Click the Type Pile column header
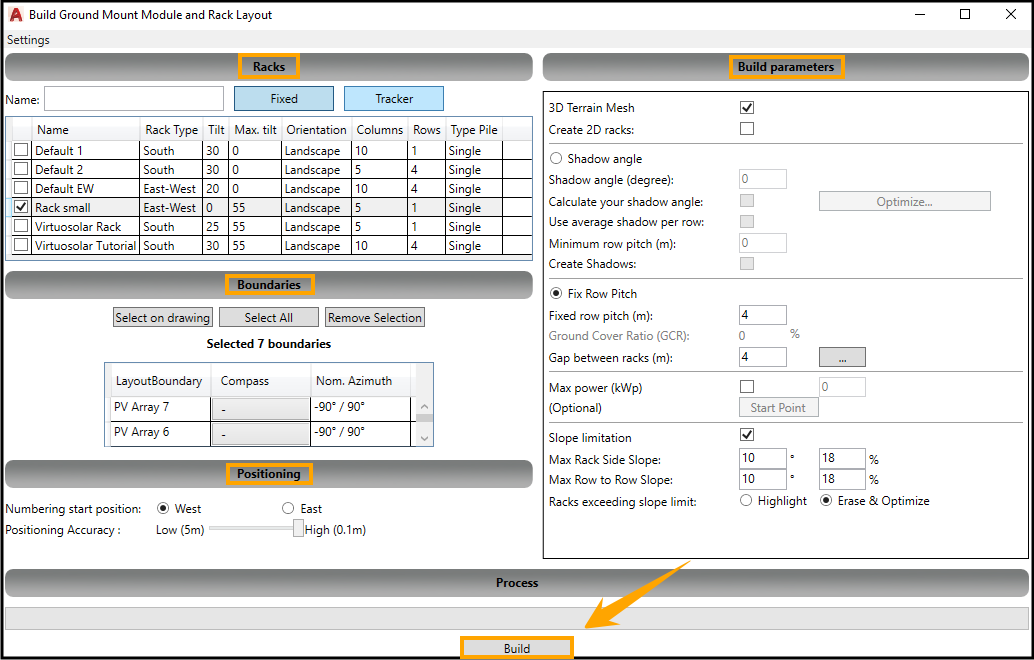1034x660 pixels. pyautogui.click(x=474, y=130)
